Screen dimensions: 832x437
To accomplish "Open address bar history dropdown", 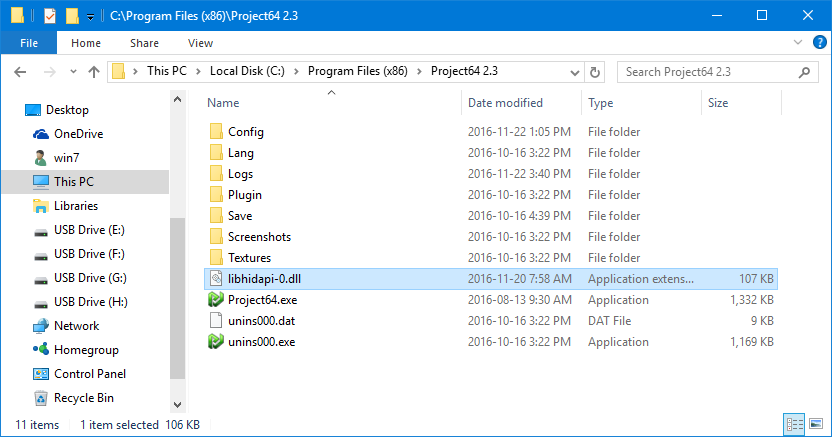I will pos(574,72).
